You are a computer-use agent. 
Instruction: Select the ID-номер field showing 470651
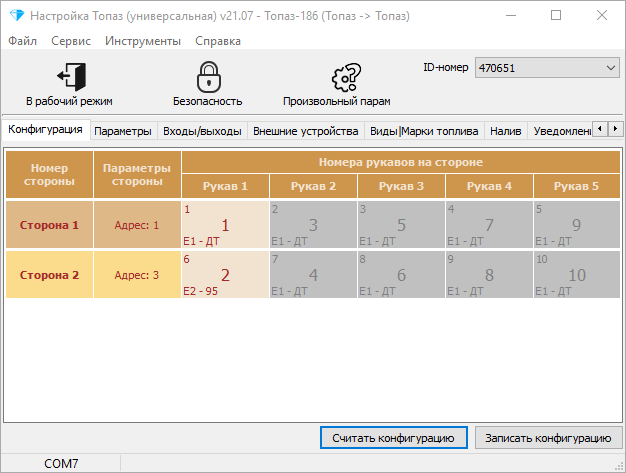(x=547, y=68)
